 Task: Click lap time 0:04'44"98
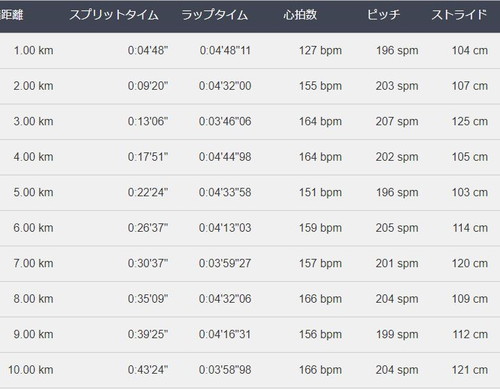(225, 157)
